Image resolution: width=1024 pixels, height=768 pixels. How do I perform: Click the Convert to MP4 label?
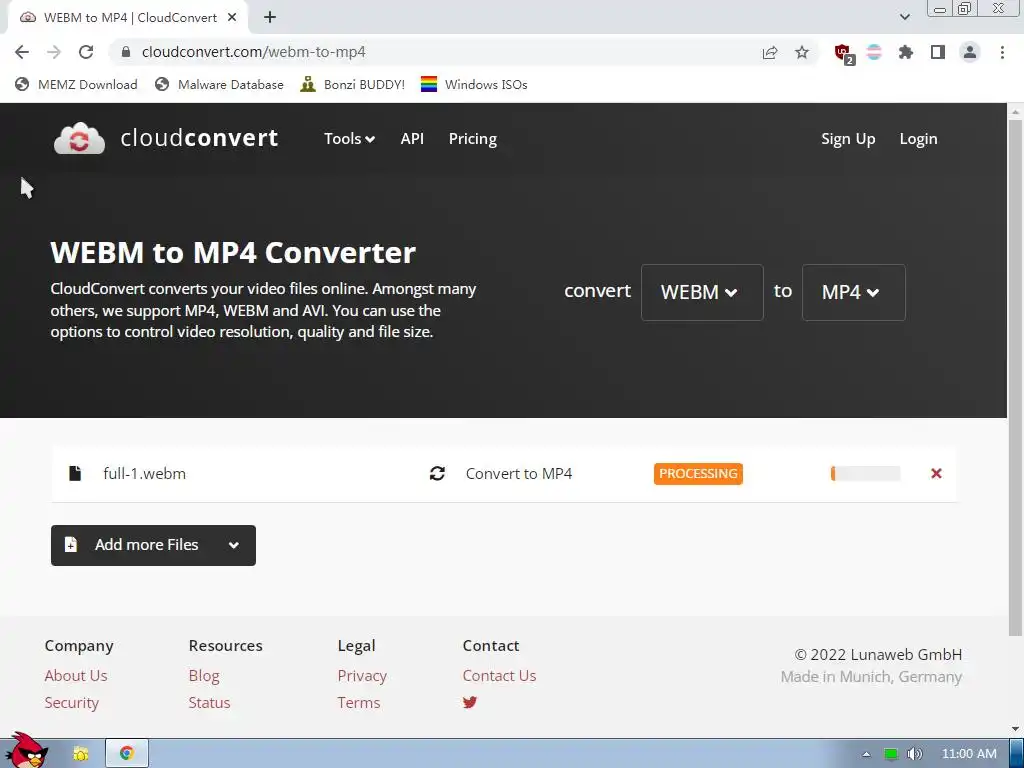point(519,473)
